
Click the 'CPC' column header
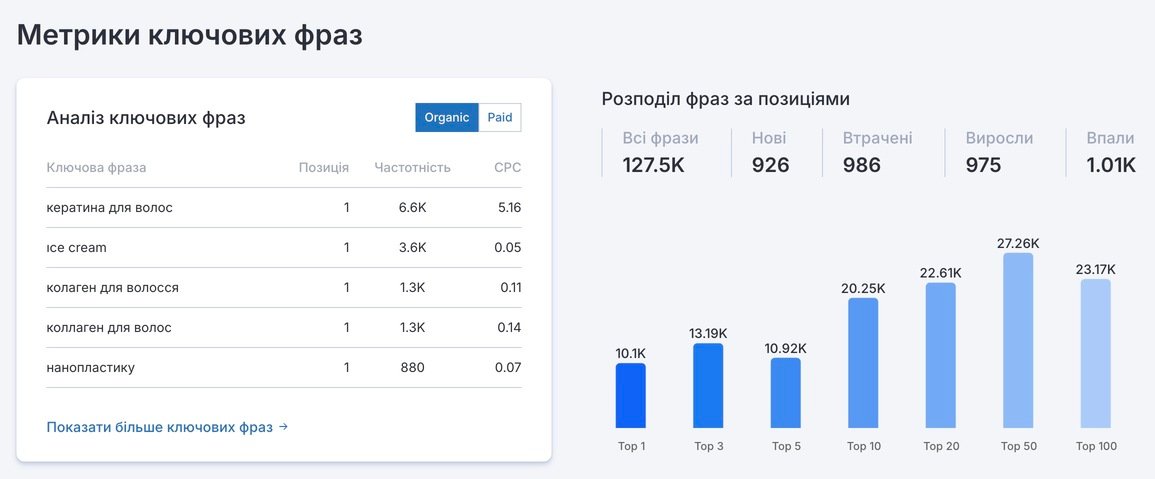(508, 167)
